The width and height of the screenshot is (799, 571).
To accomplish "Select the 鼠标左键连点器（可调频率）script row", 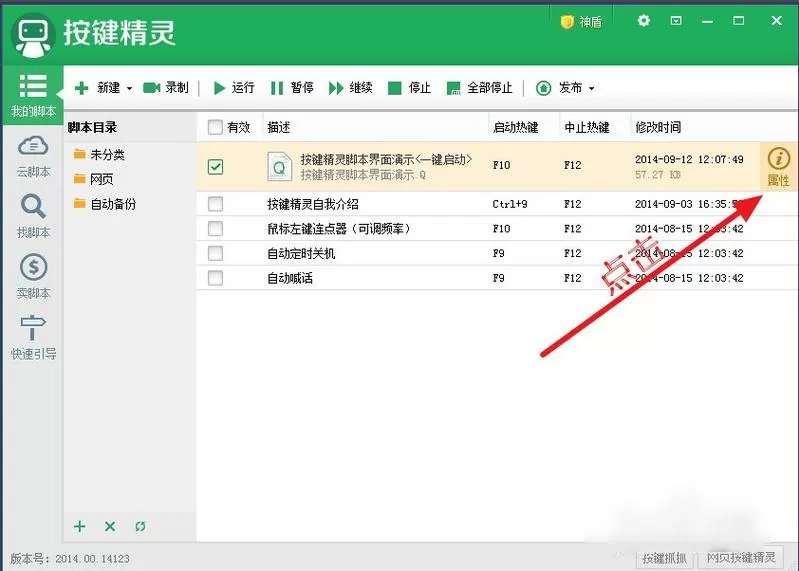I will tap(497, 229).
